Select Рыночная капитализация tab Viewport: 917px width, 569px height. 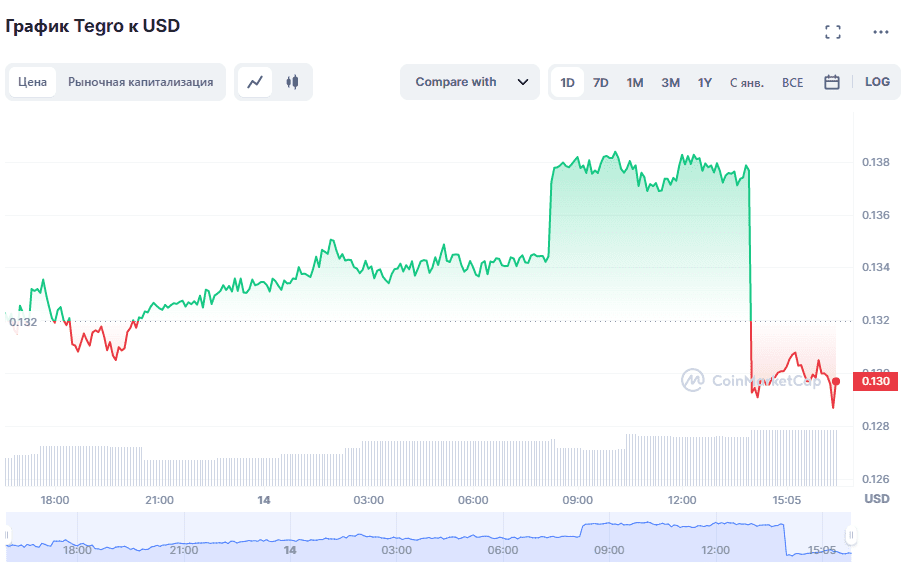tap(140, 82)
